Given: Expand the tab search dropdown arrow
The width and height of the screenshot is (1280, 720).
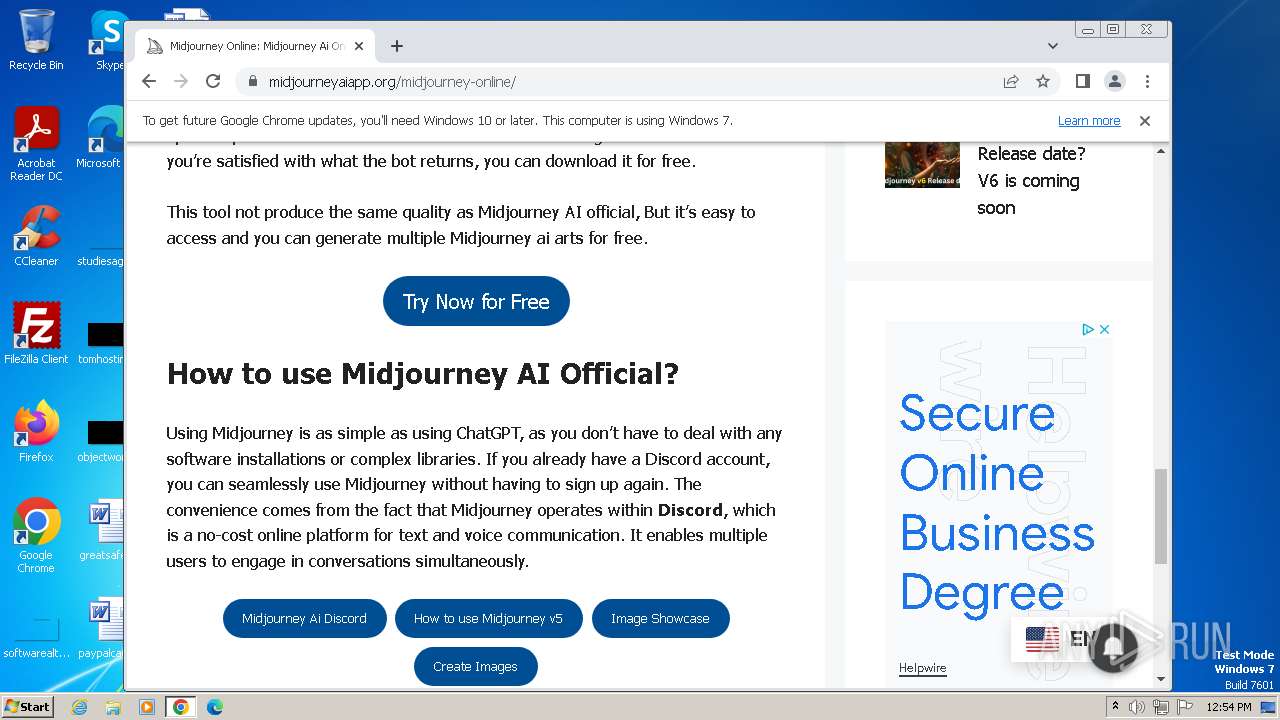Looking at the screenshot, I should pos(1052,46).
